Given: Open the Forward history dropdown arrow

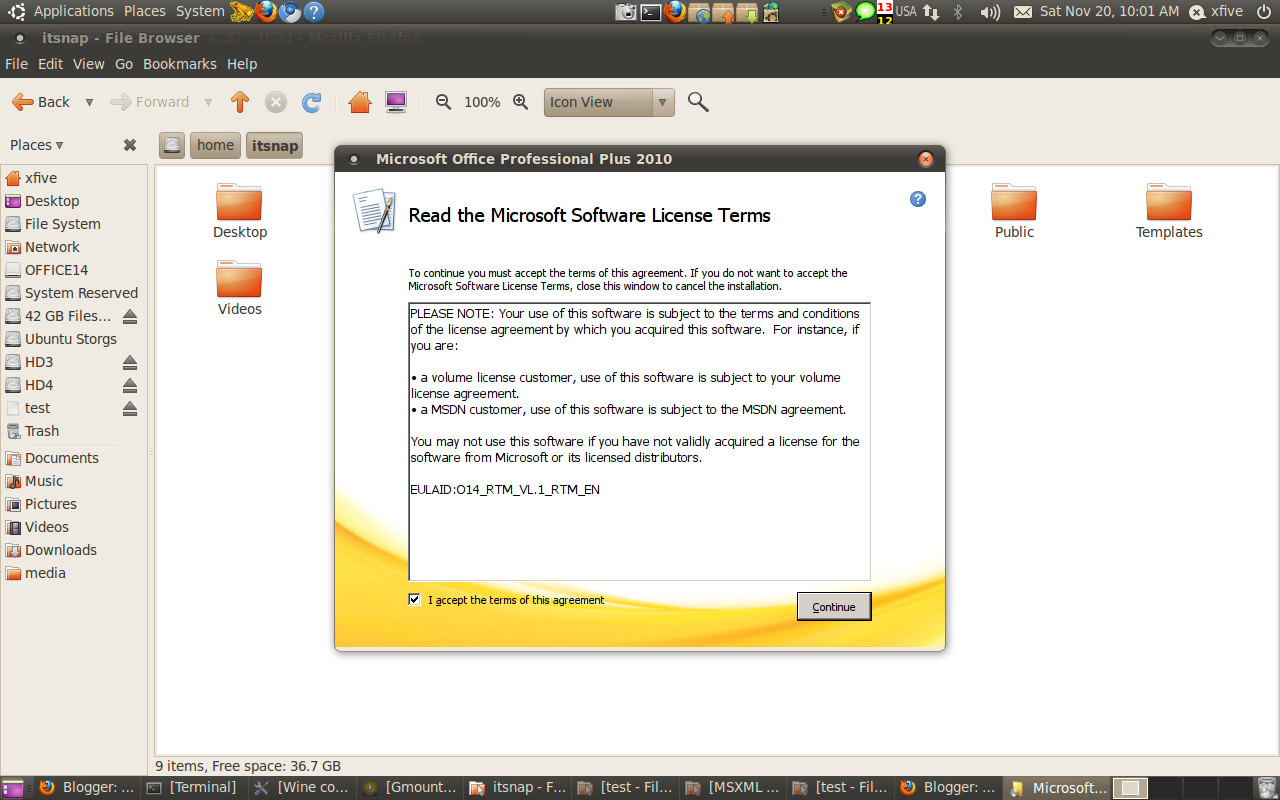Looking at the screenshot, I should pyautogui.click(x=208, y=102).
